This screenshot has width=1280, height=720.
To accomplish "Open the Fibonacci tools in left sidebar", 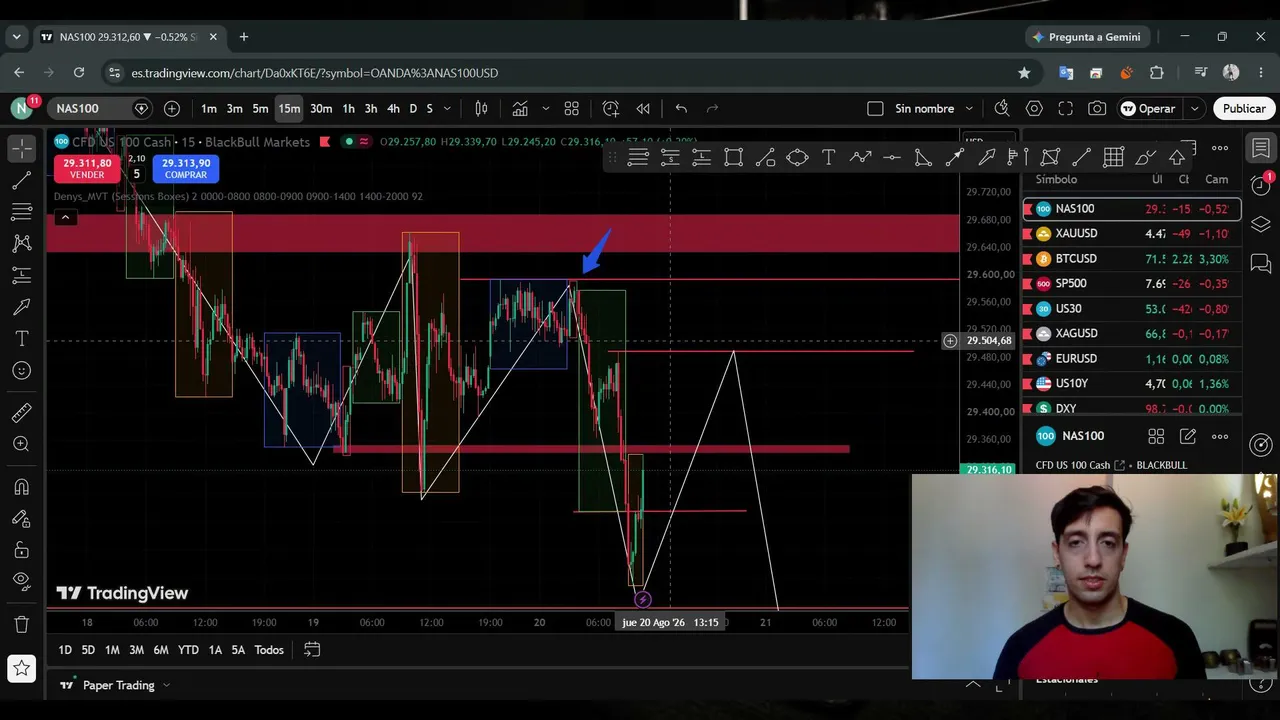I will [21, 212].
